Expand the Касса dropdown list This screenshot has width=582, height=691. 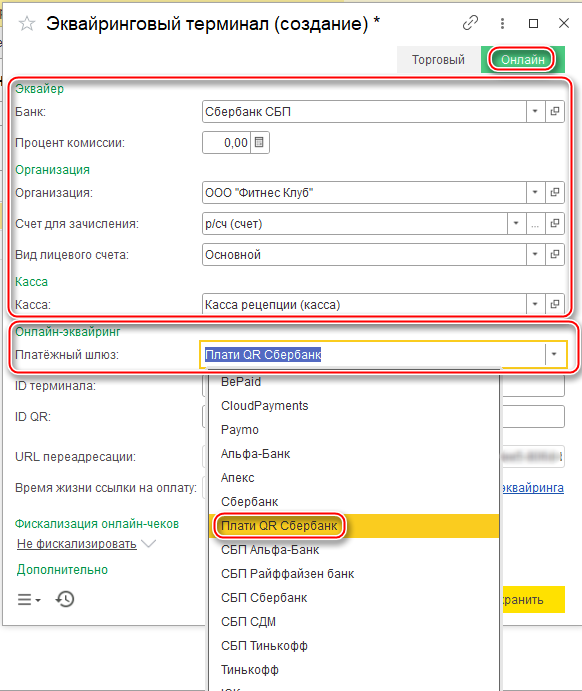tap(535, 304)
